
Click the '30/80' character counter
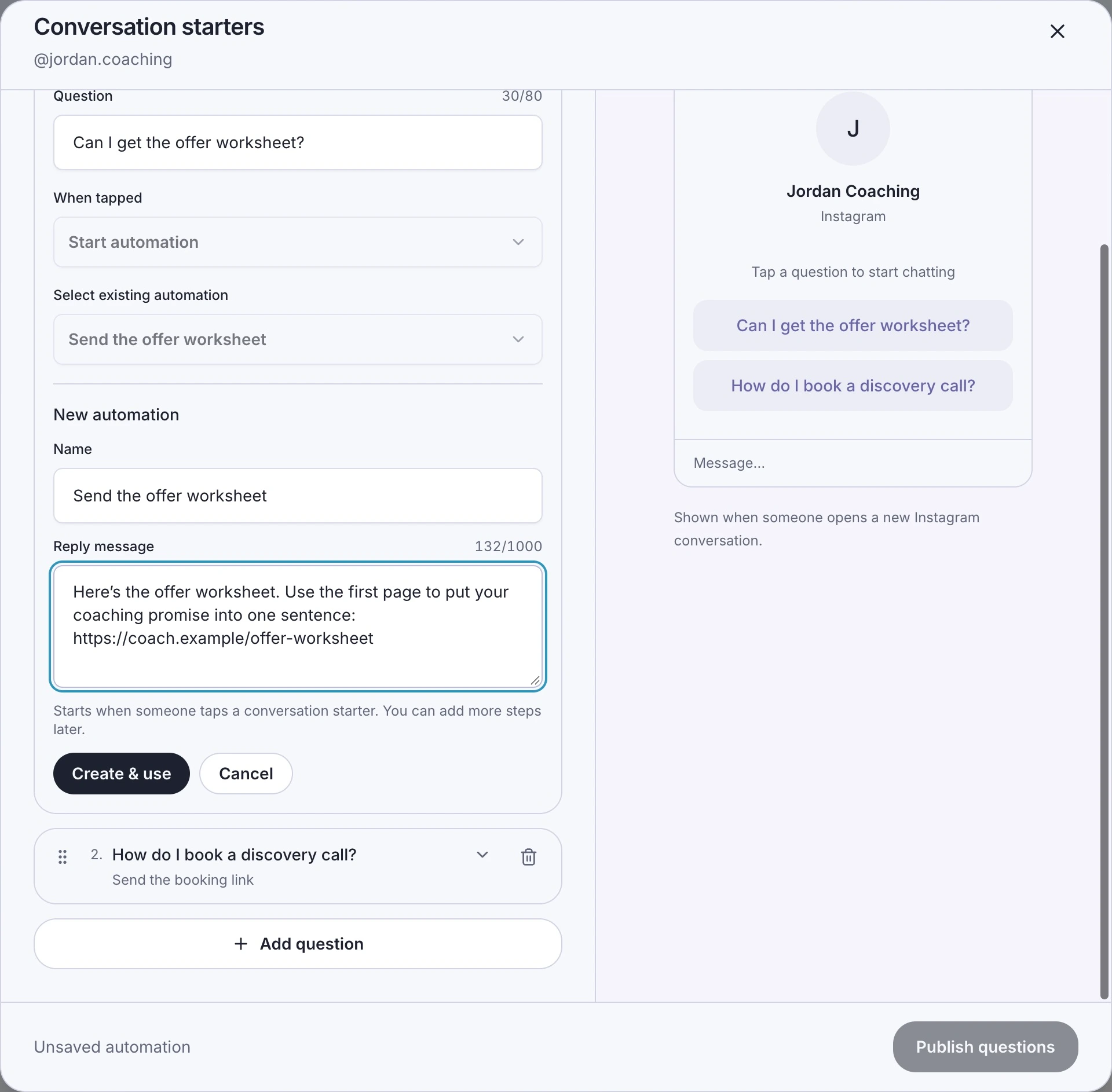(x=522, y=96)
